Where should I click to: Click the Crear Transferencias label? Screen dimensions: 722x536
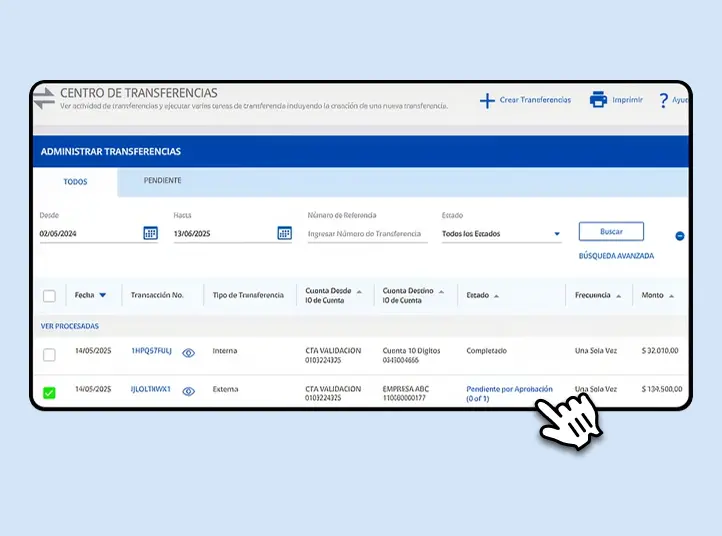(x=535, y=100)
